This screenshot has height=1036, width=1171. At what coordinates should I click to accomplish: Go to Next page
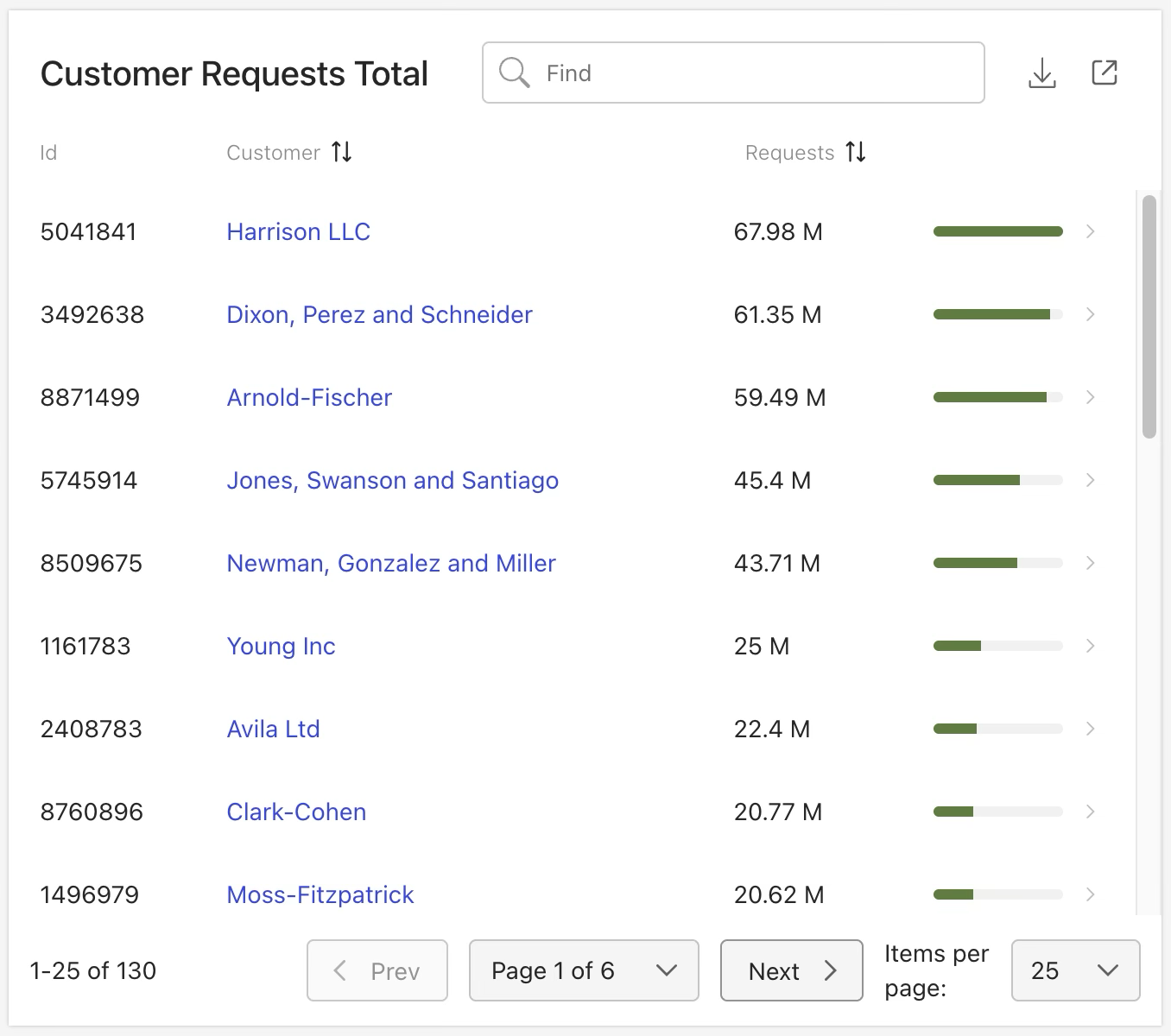[x=792, y=970]
